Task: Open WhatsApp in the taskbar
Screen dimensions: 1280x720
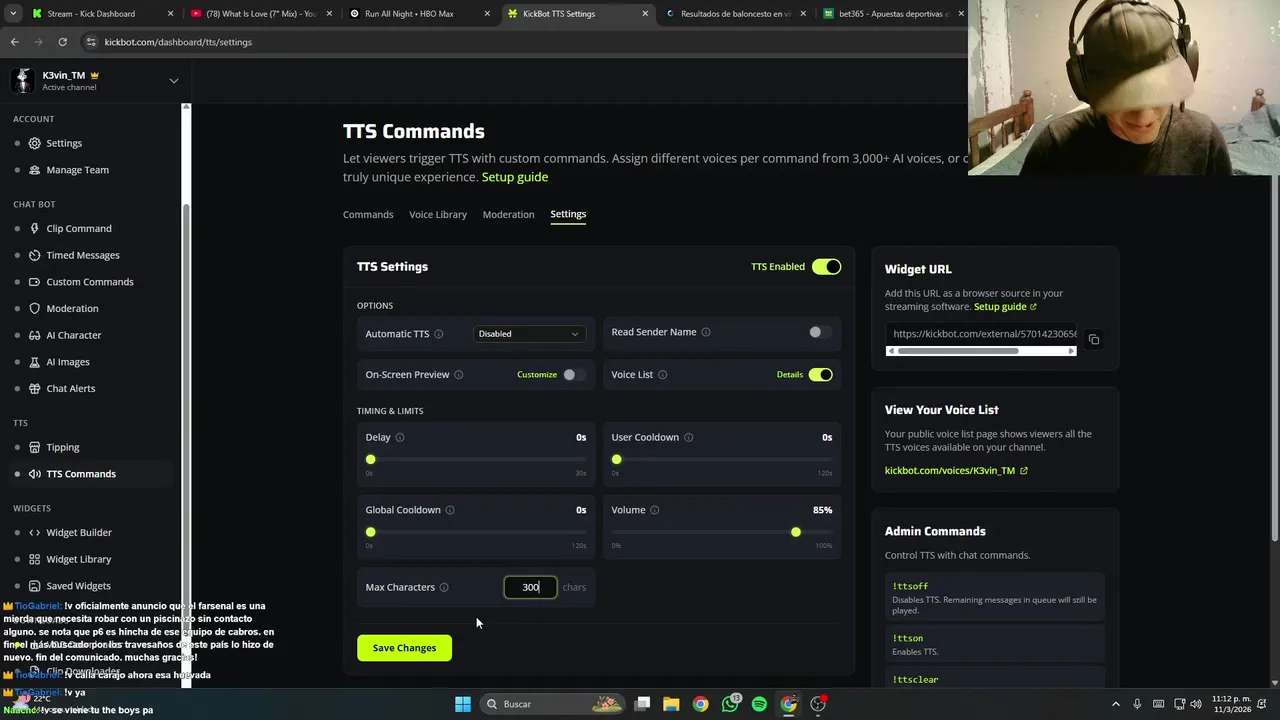Action: click(730, 704)
